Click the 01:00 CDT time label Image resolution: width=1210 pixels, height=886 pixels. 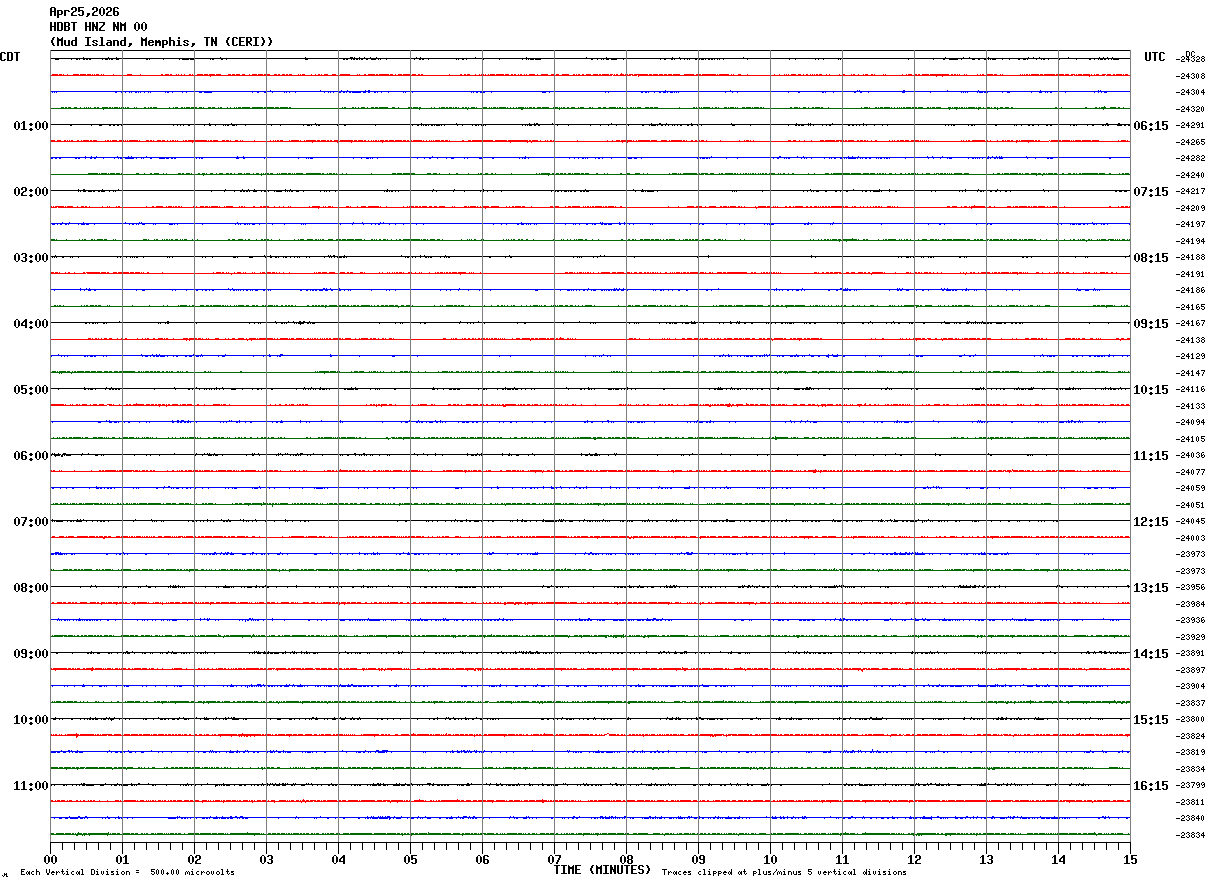[31, 126]
